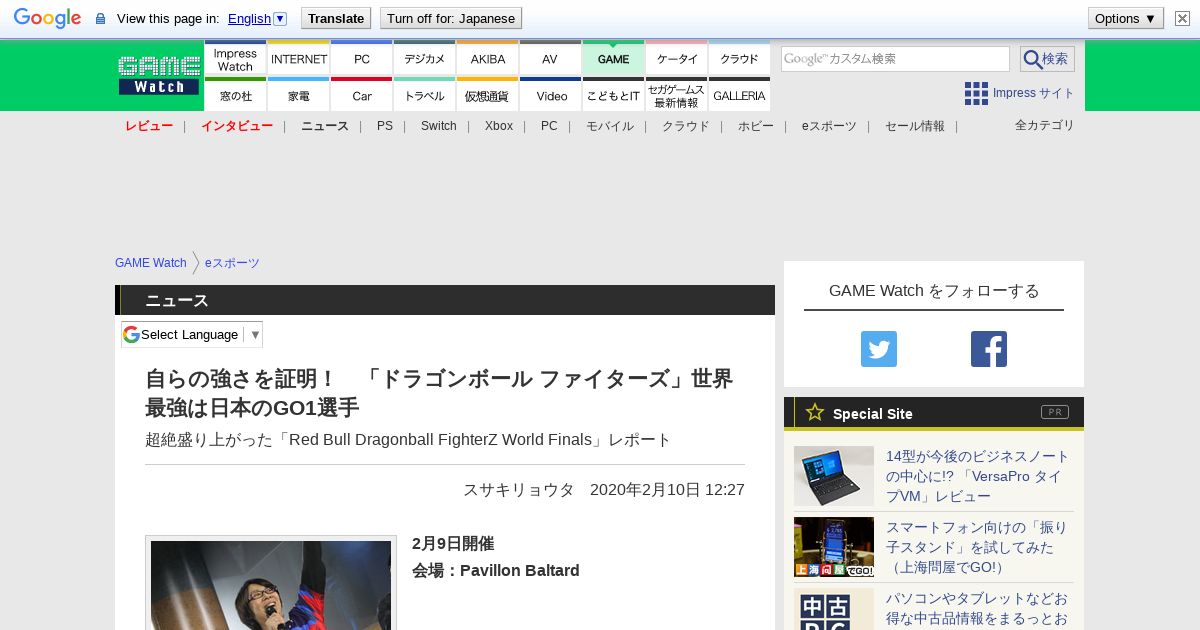Close the Google Translate bar
This screenshot has width=1200, height=630.
1182,18
